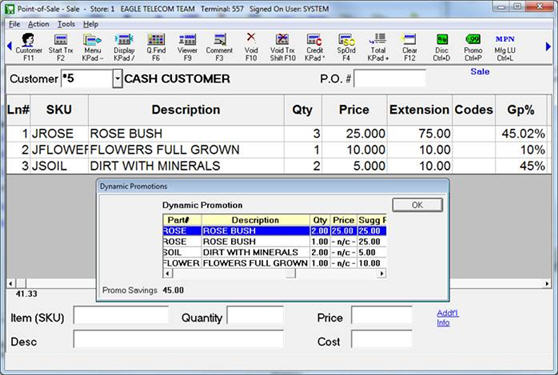
Task: Open the Viewer F9 tool
Action: tap(187, 47)
